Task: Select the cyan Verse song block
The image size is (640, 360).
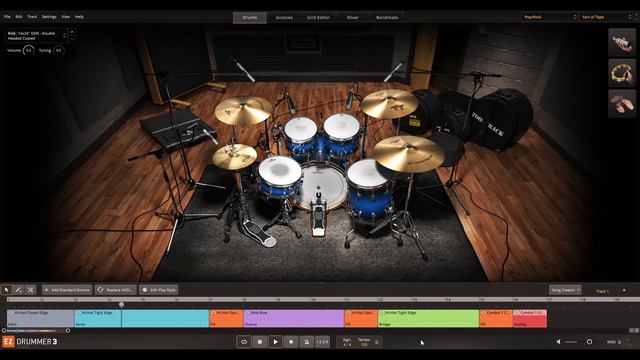Action: pyautogui.click(x=142, y=318)
